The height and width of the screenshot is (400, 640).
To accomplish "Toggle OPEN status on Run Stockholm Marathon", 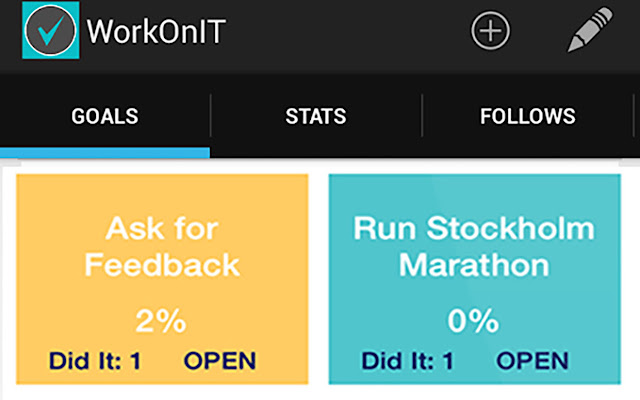I will pyautogui.click(x=533, y=360).
